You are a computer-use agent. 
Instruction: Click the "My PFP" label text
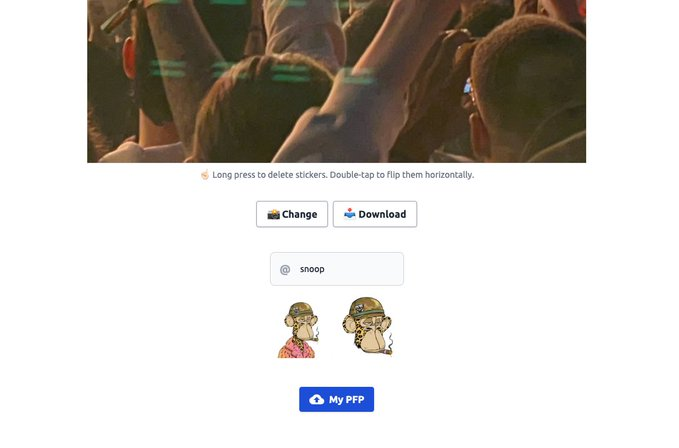pyautogui.click(x=346, y=400)
